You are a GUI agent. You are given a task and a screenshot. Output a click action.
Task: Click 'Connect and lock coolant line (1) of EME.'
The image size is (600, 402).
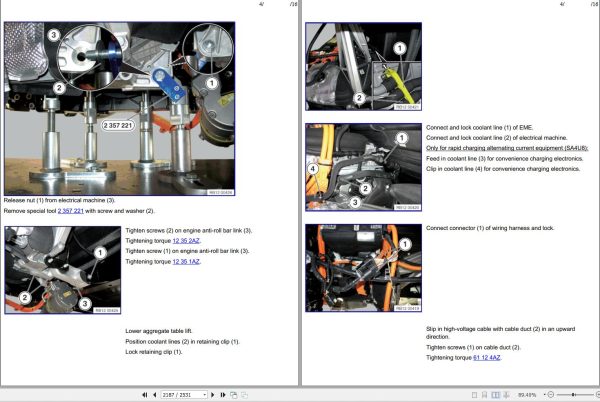(x=479, y=127)
